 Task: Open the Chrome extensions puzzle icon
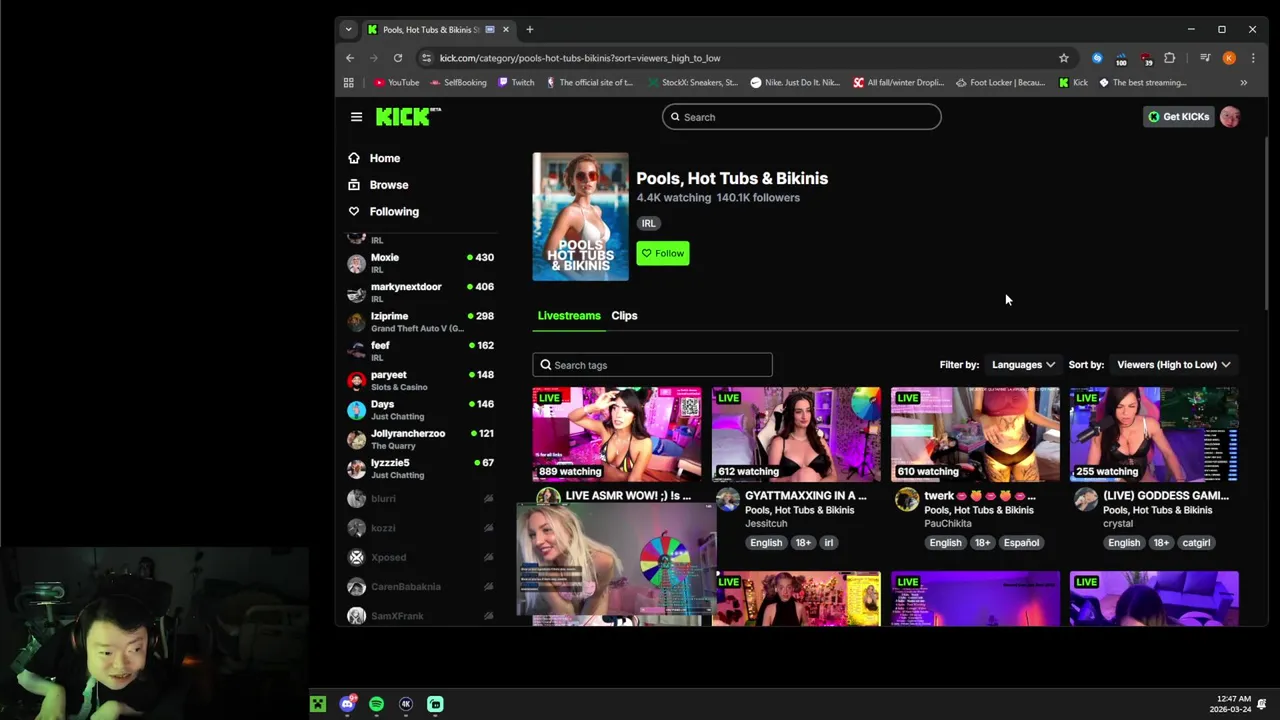pos(1169,58)
